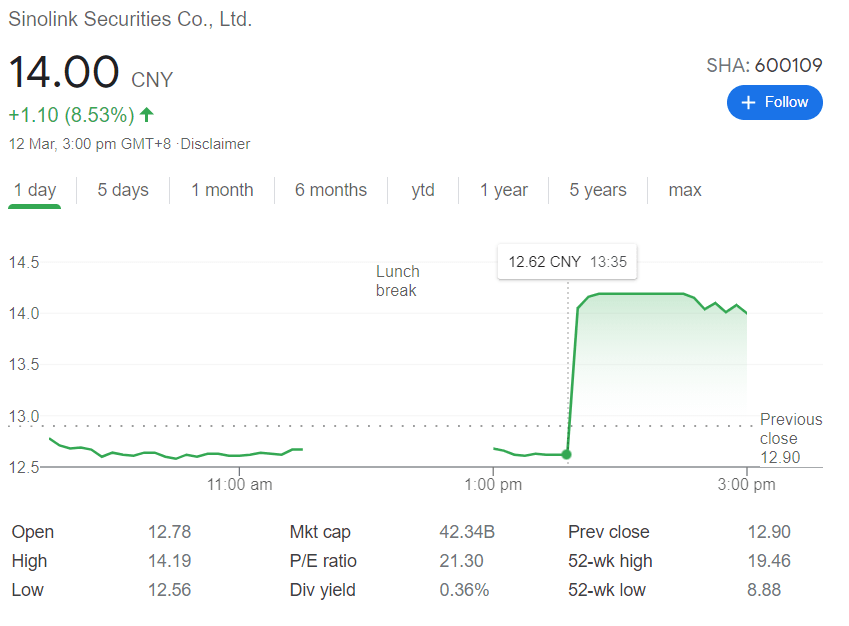Click the blue Follow button

(774, 102)
